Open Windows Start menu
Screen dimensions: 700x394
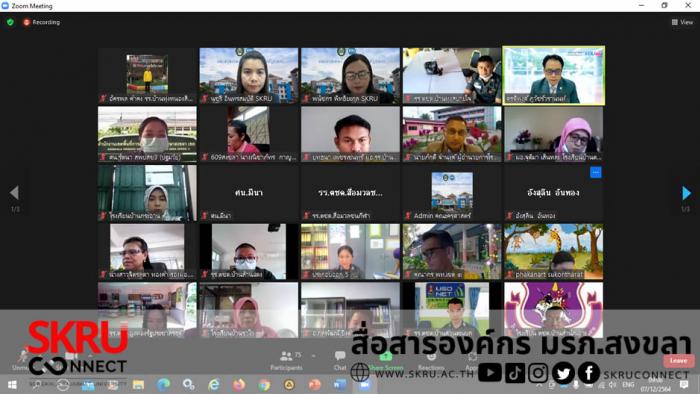point(12,385)
